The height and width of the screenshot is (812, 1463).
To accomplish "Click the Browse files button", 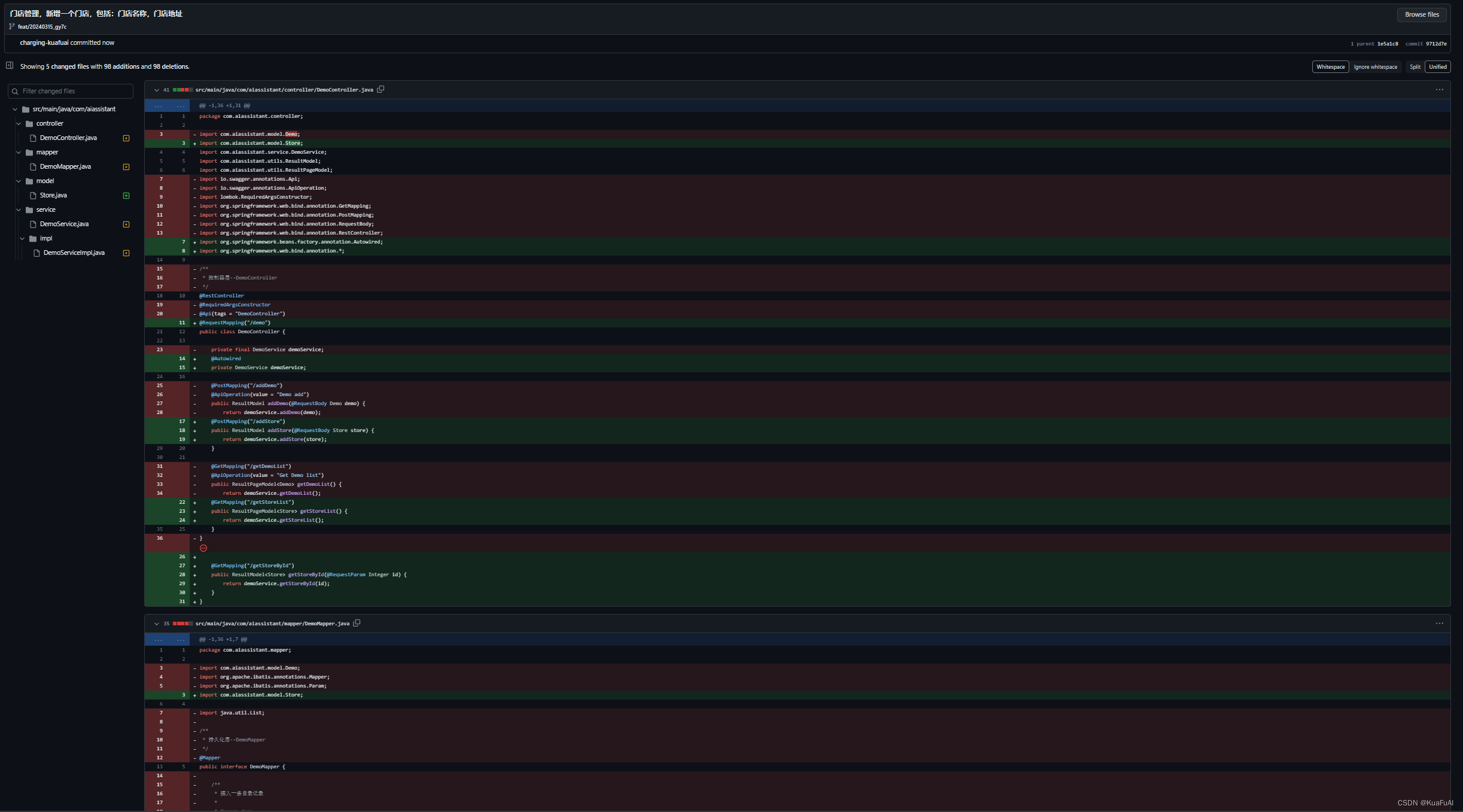I will coord(1421,14).
